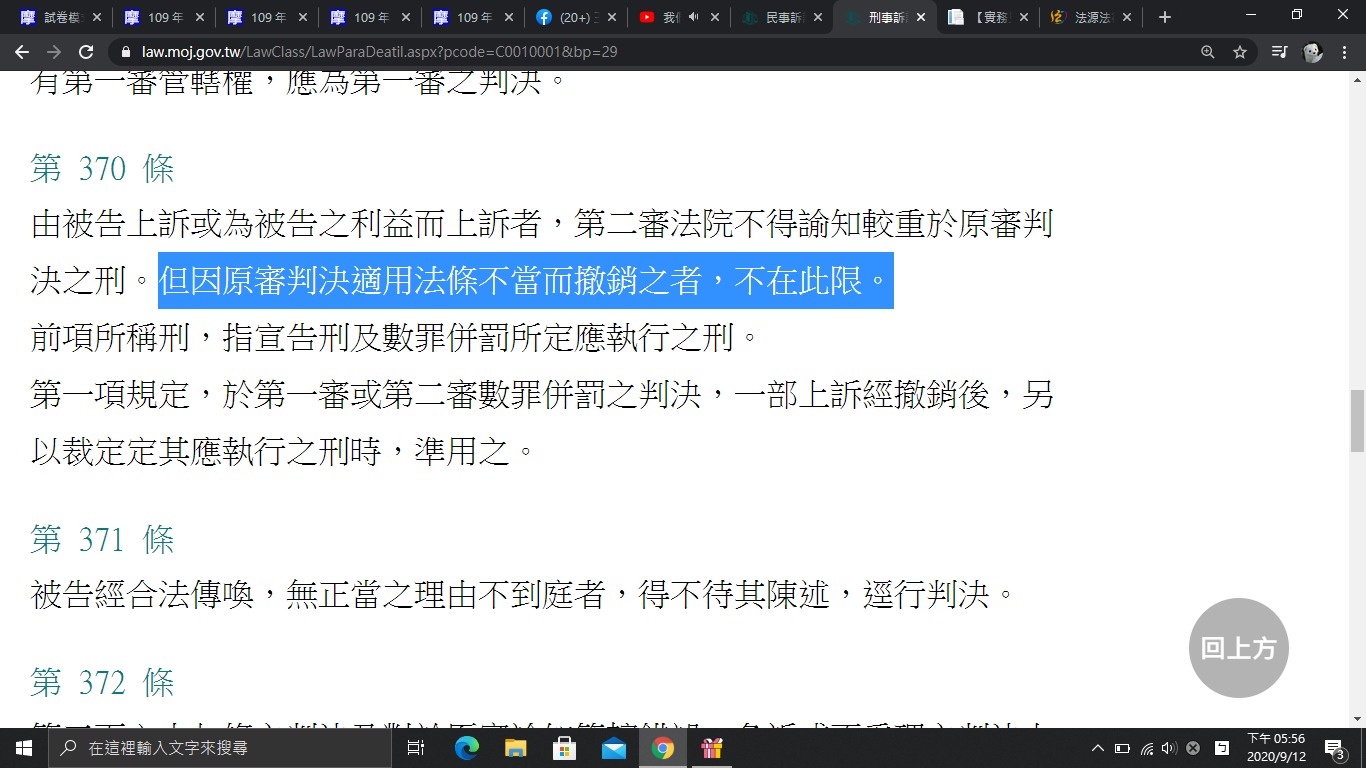This screenshot has width=1366, height=768.
Task: Open the Chrome three-dot menu
Action: (x=1345, y=52)
